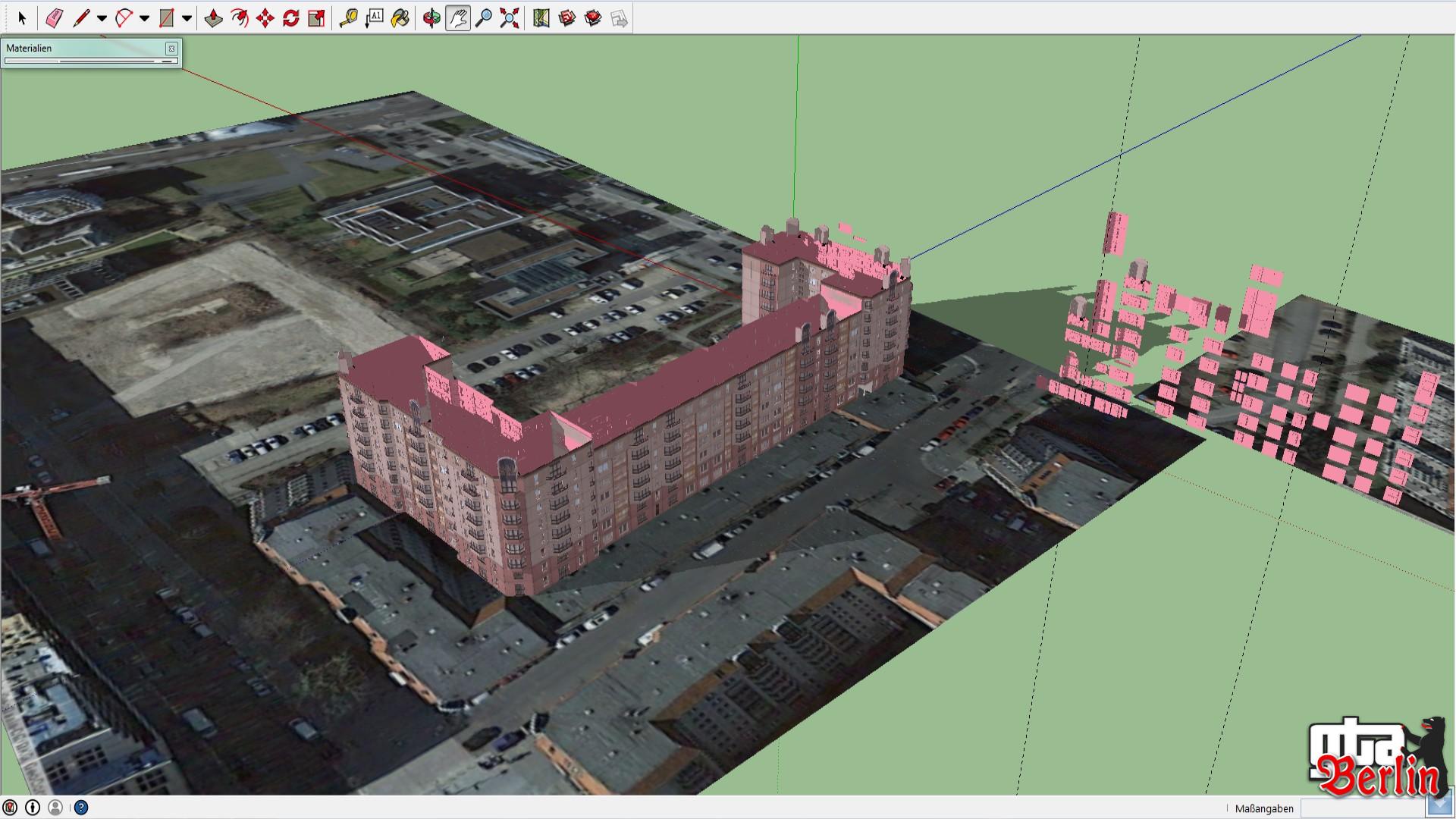Open the arc tools dropdown arrow

tap(144, 18)
